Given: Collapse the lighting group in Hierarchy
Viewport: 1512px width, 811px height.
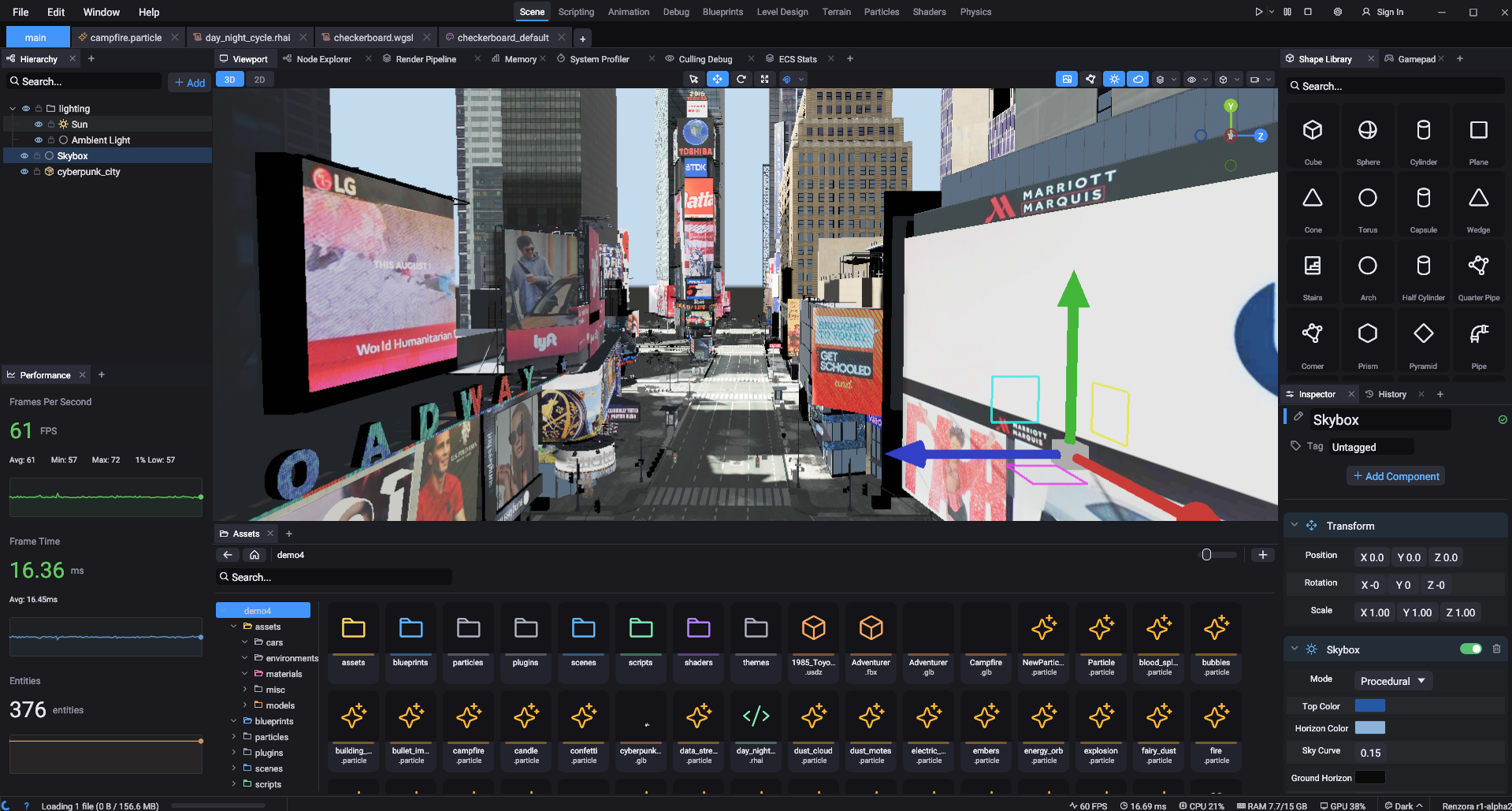Looking at the screenshot, I should tap(13, 108).
